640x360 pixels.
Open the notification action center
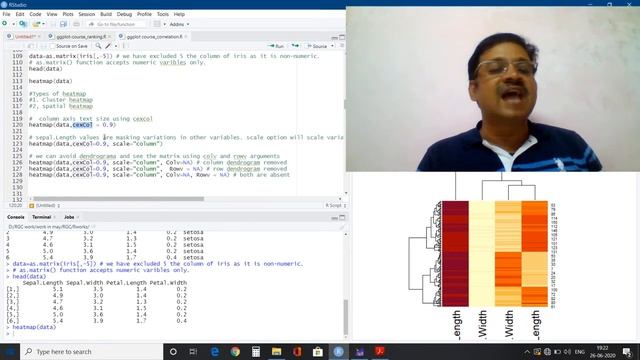coord(627,351)
